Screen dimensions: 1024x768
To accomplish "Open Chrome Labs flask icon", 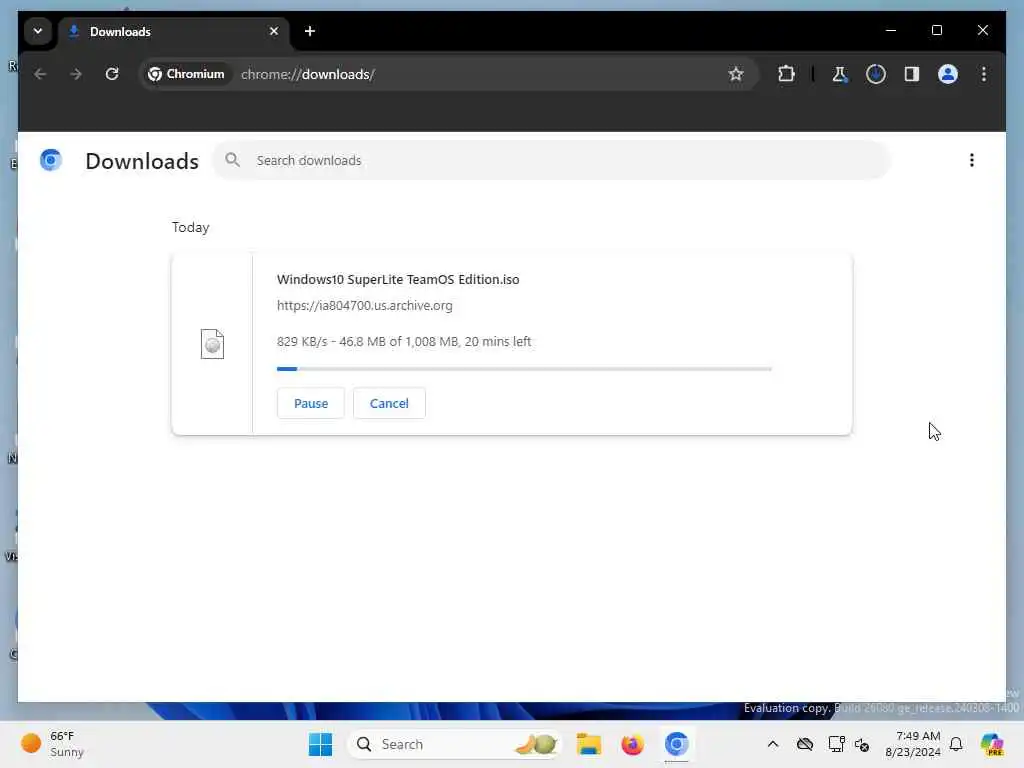I will pyautogui.click(x=840, y=74).
